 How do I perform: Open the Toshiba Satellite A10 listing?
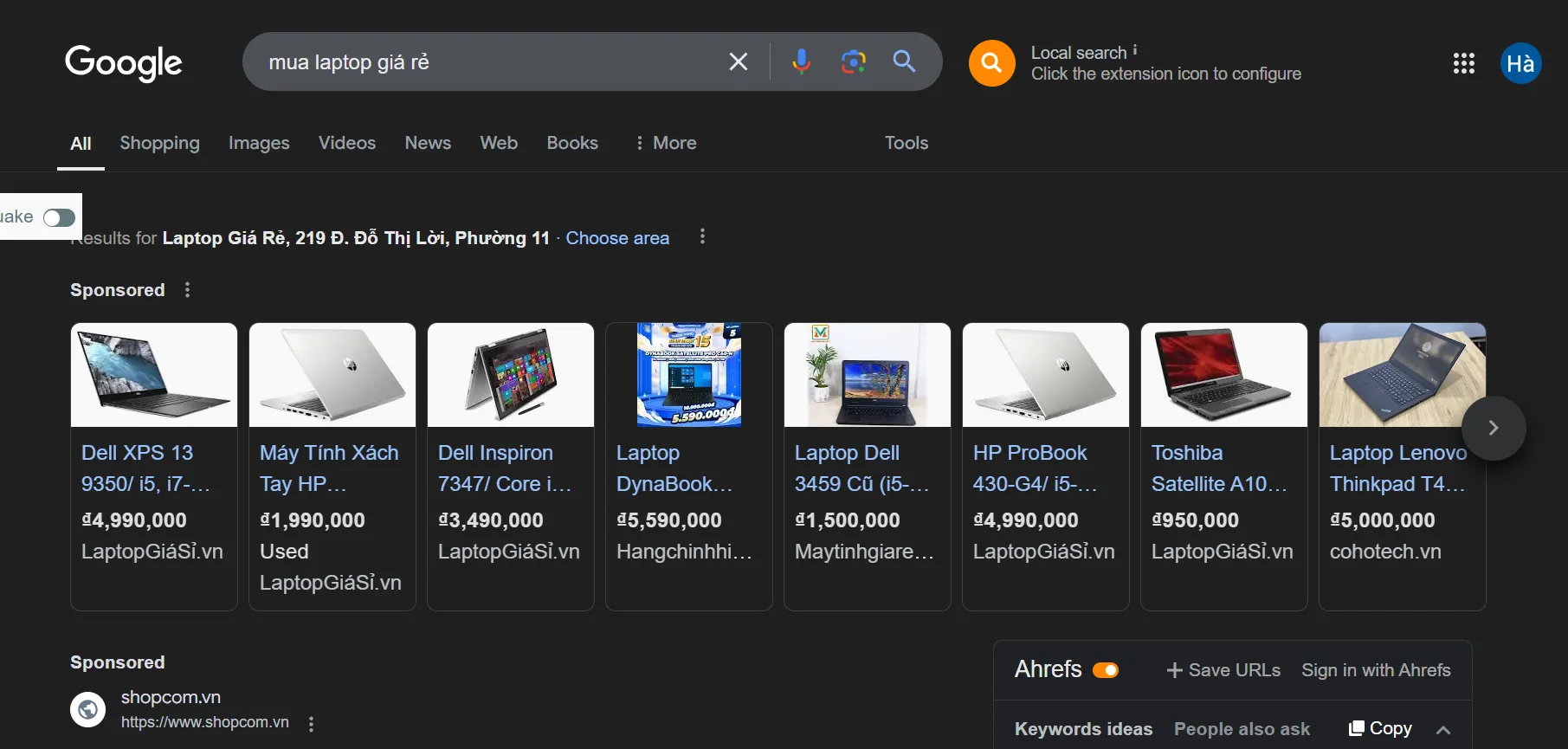(x=1219, y=468)
